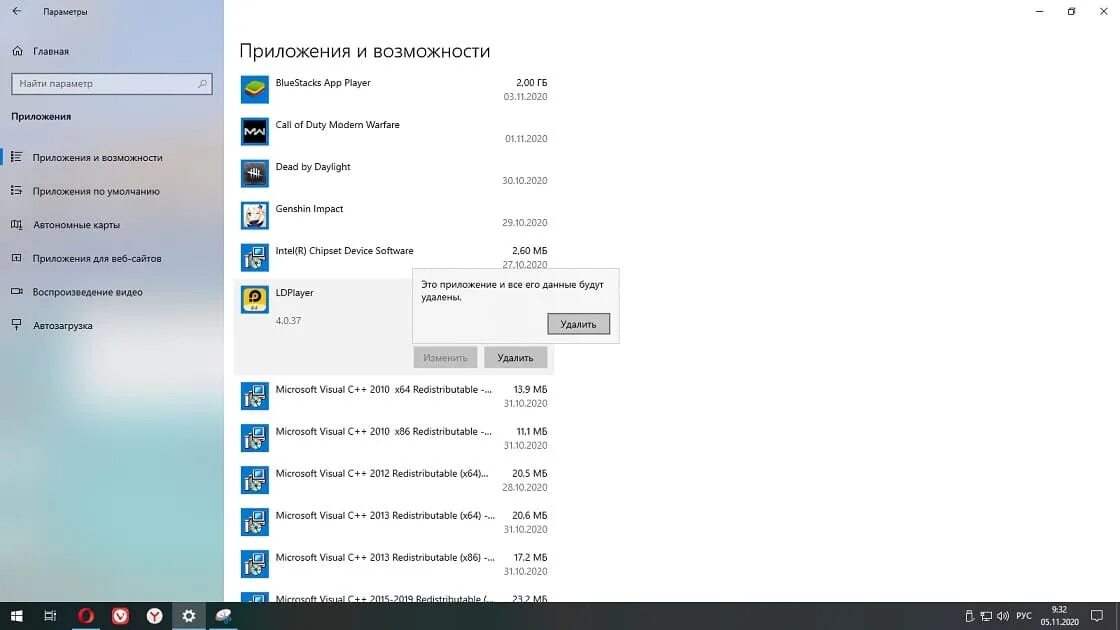Open the volume control in system tray
The width and height of the screenshot is (1120, 630).
[x=1003, y=616]
